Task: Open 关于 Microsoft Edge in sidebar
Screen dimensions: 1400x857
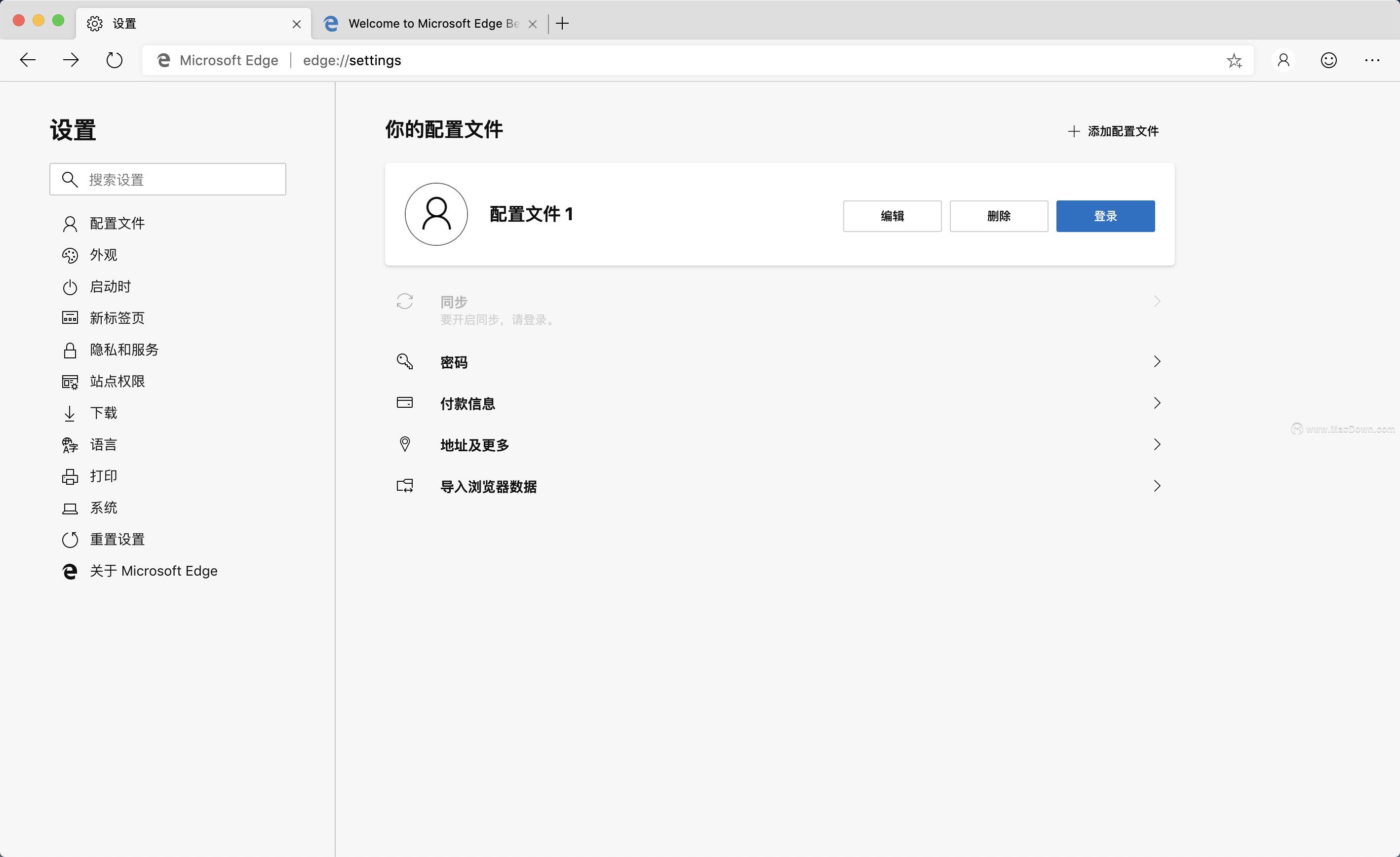Action: point(154,571)
